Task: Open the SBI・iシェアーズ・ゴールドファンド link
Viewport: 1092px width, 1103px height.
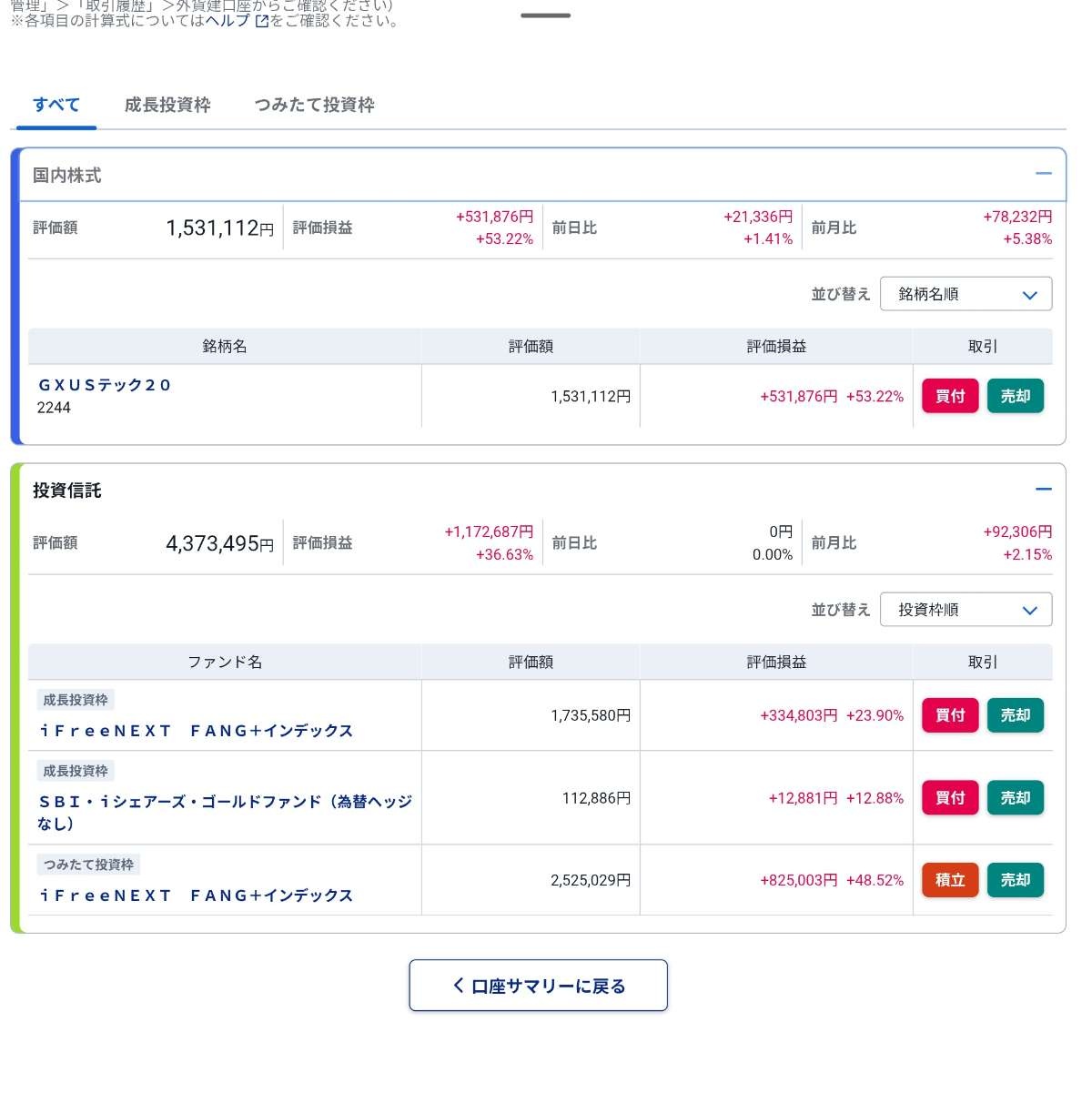Action: coord(225,802)
